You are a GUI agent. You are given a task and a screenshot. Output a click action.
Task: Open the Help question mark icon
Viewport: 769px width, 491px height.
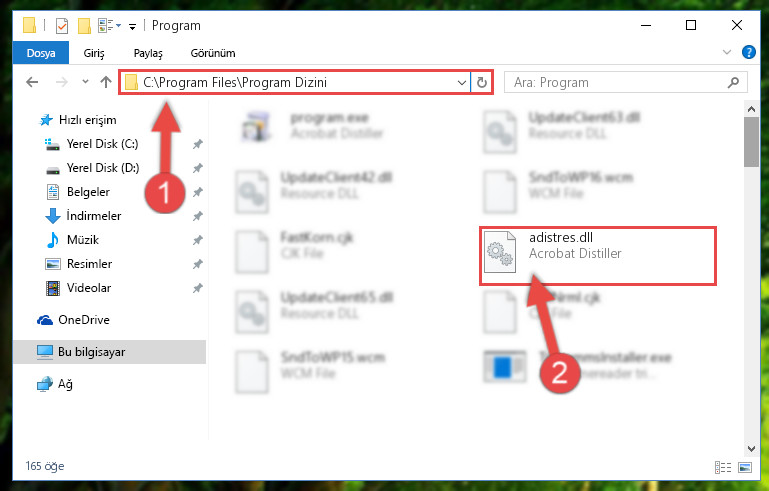[748, 52]
